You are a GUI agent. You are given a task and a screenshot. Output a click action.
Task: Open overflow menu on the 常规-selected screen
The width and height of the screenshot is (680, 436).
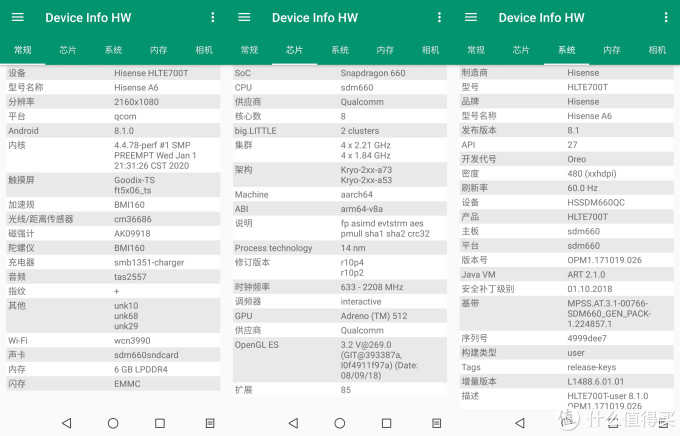pos(212,17)
